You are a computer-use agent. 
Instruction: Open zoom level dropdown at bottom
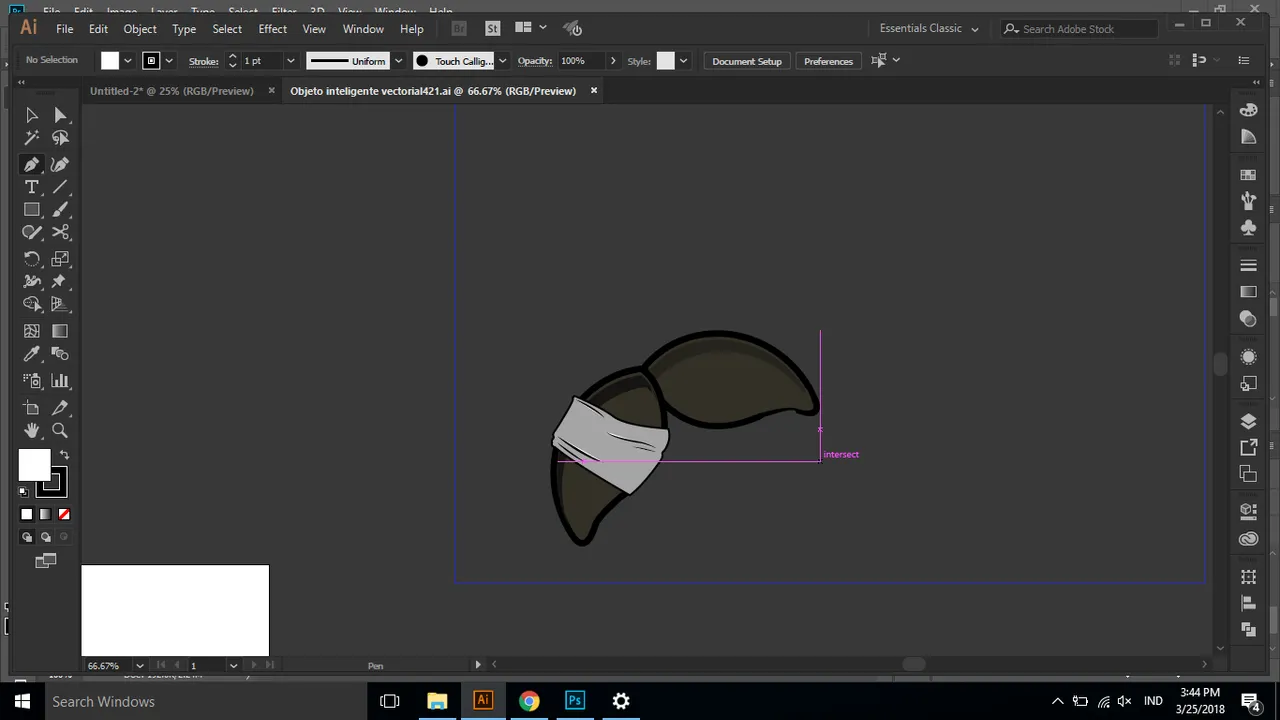pyautogui.click(x=139, y=665)
